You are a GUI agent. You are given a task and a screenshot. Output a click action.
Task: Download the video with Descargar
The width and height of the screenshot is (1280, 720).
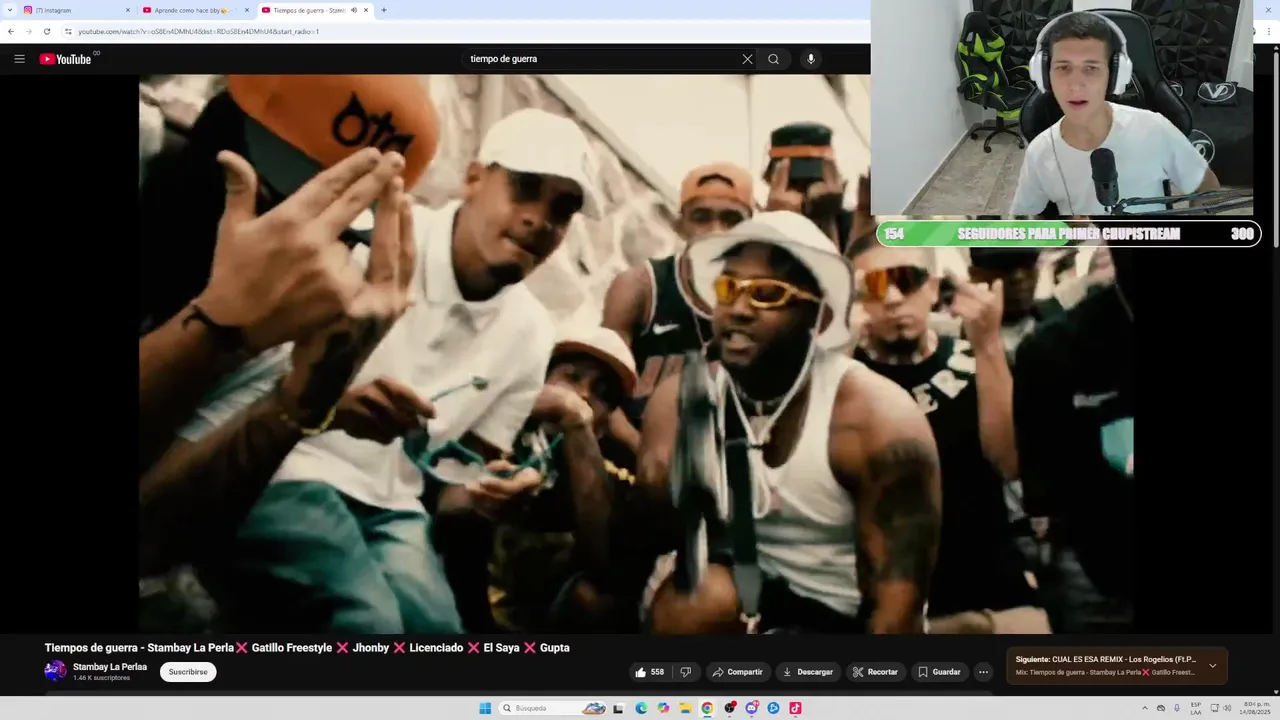[x=808, y=672]
